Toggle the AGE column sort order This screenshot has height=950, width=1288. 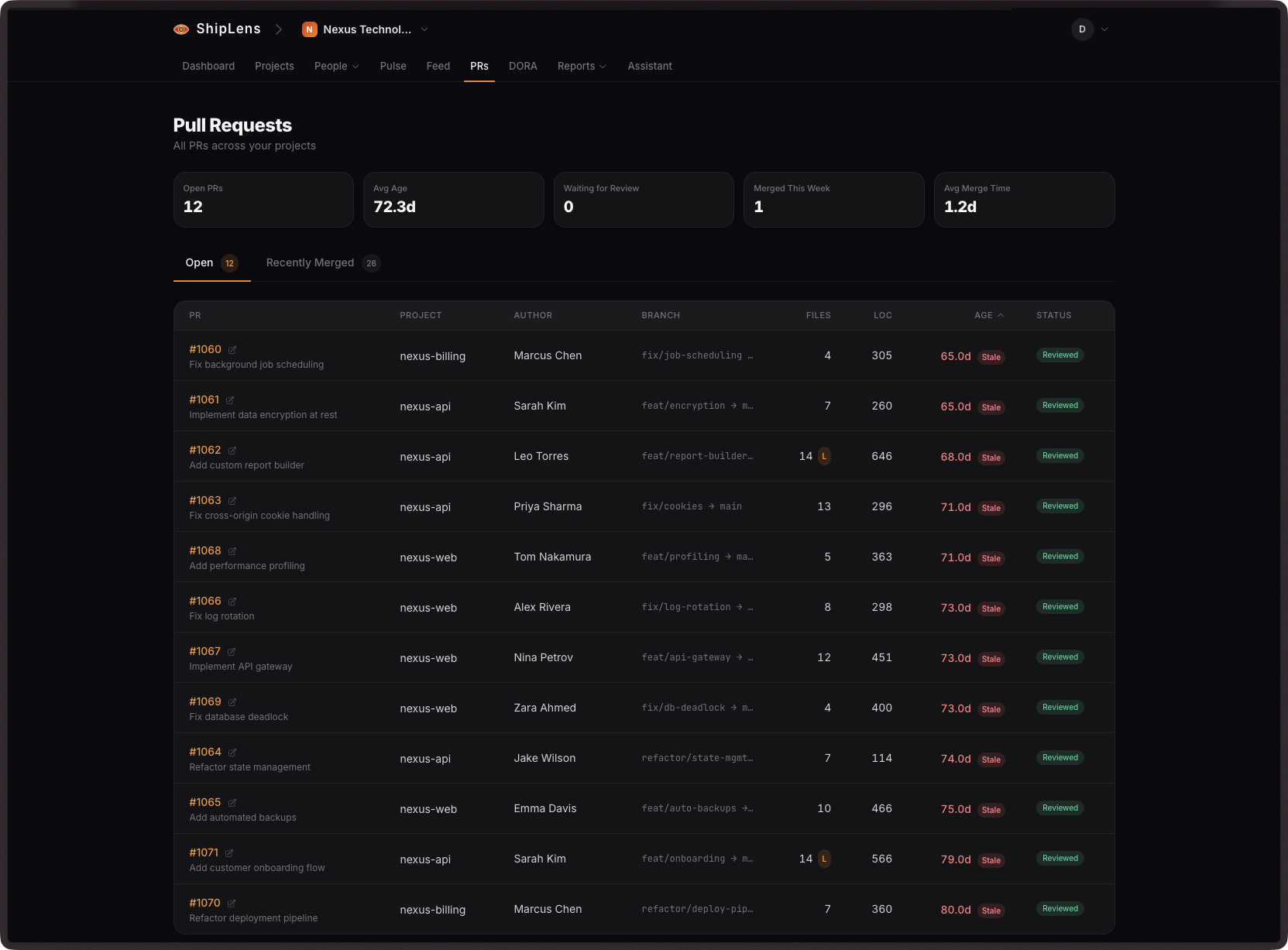click(989, 315)
